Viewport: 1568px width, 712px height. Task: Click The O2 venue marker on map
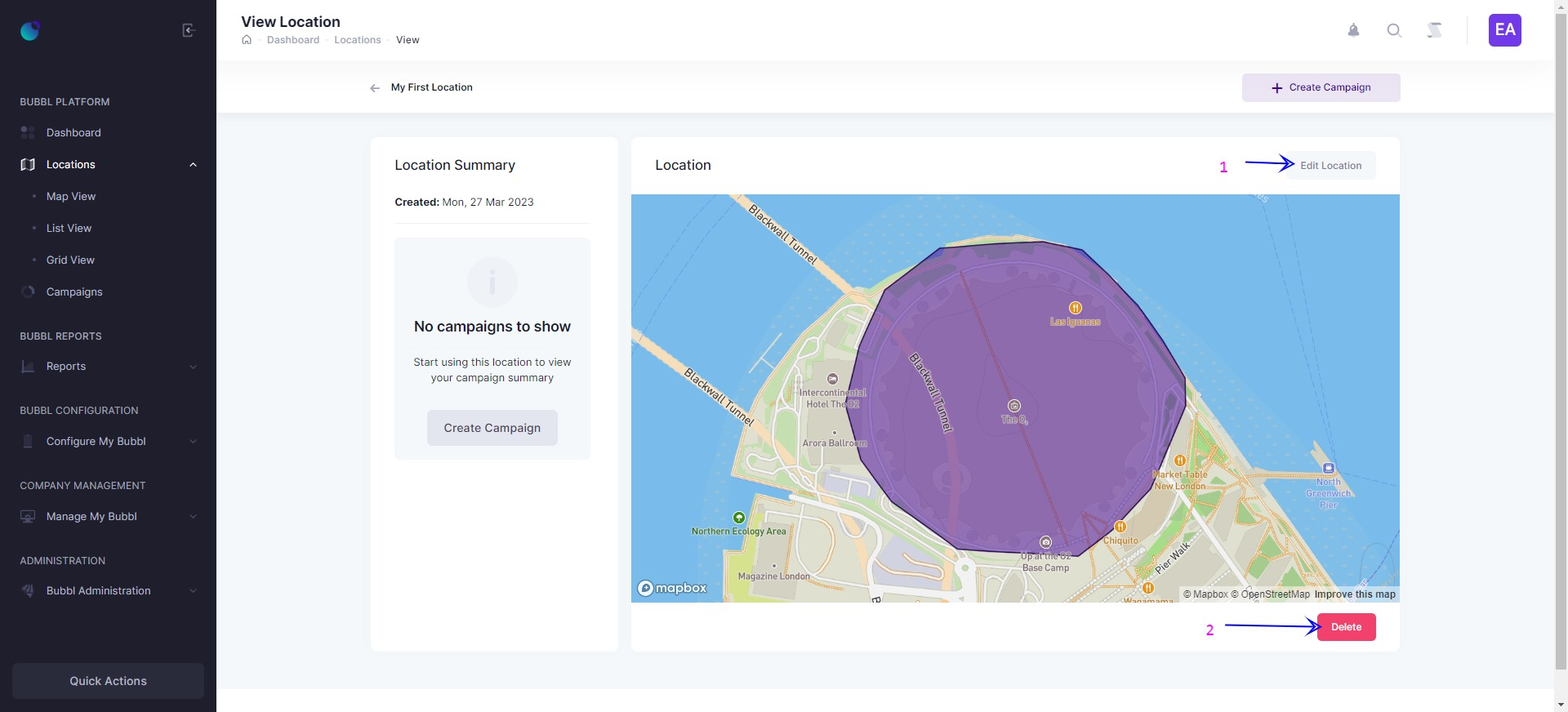1014,406
